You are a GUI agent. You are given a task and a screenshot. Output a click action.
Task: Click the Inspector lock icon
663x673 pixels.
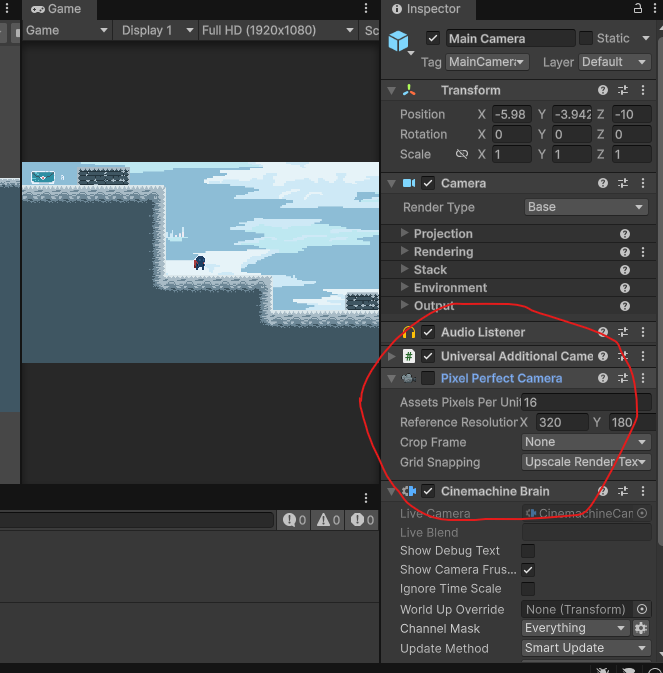(x=638, y=8)
